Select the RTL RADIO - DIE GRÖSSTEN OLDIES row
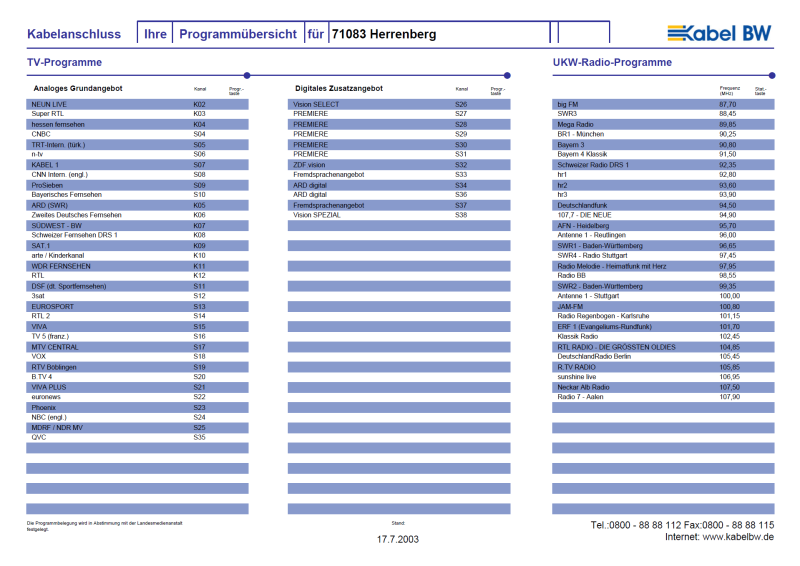Image resolution: width=800 pixels, height=566 pixels. tap(663, 347)
